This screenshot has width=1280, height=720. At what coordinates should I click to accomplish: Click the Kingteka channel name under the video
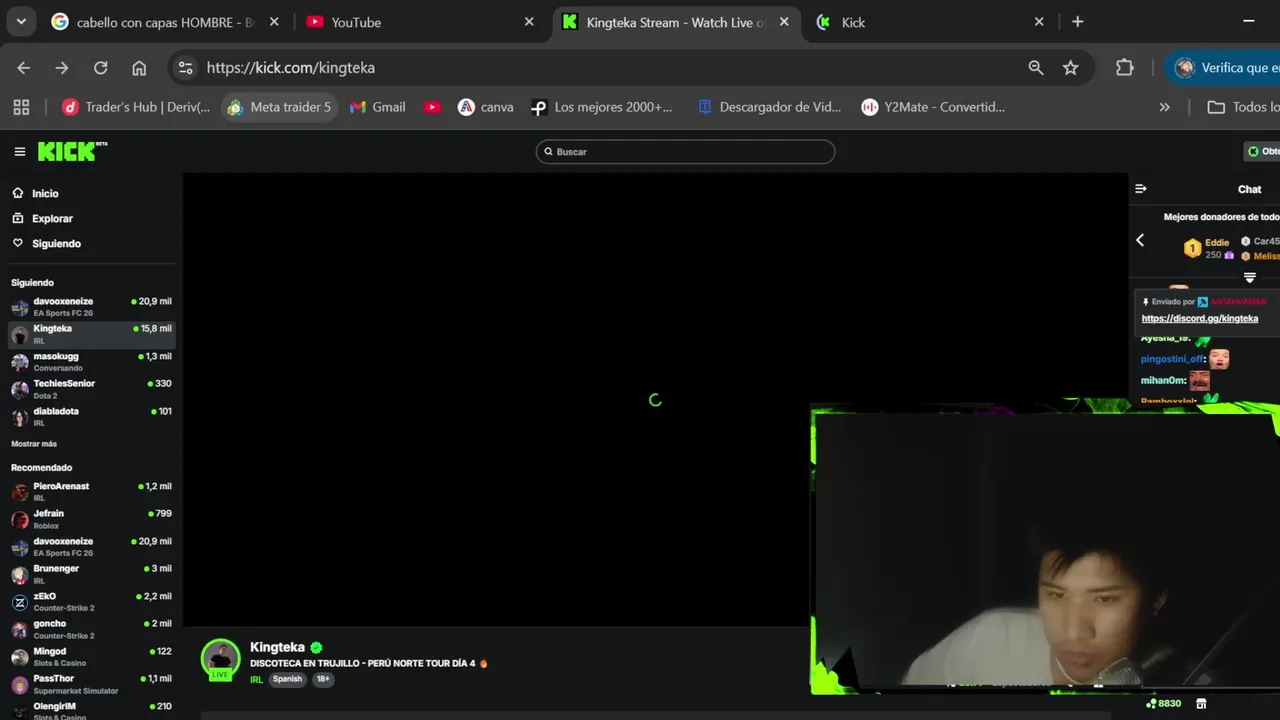277,647
